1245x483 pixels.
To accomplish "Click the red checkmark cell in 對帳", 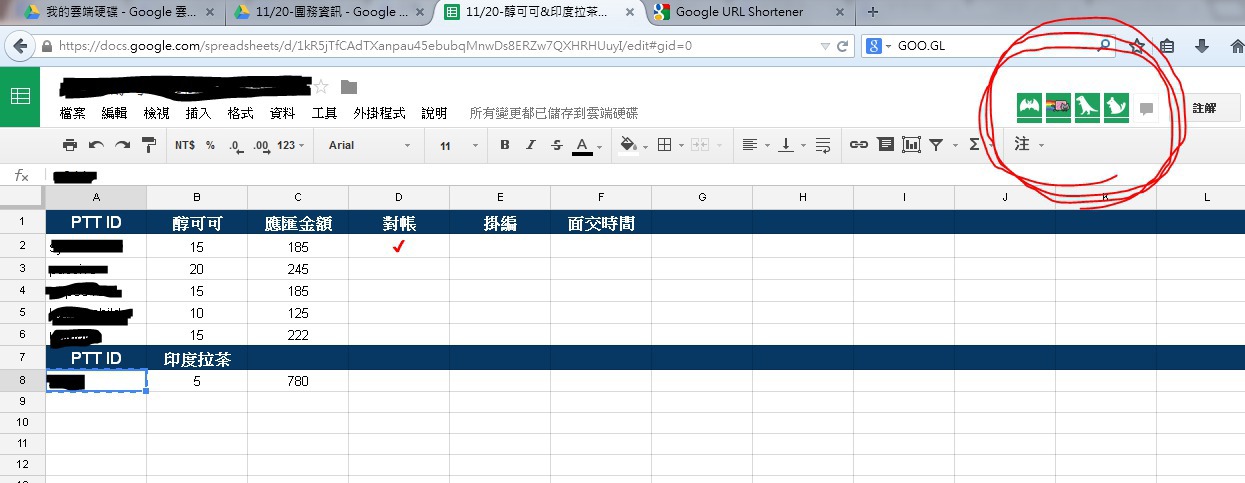I will [x=399, y=246].
